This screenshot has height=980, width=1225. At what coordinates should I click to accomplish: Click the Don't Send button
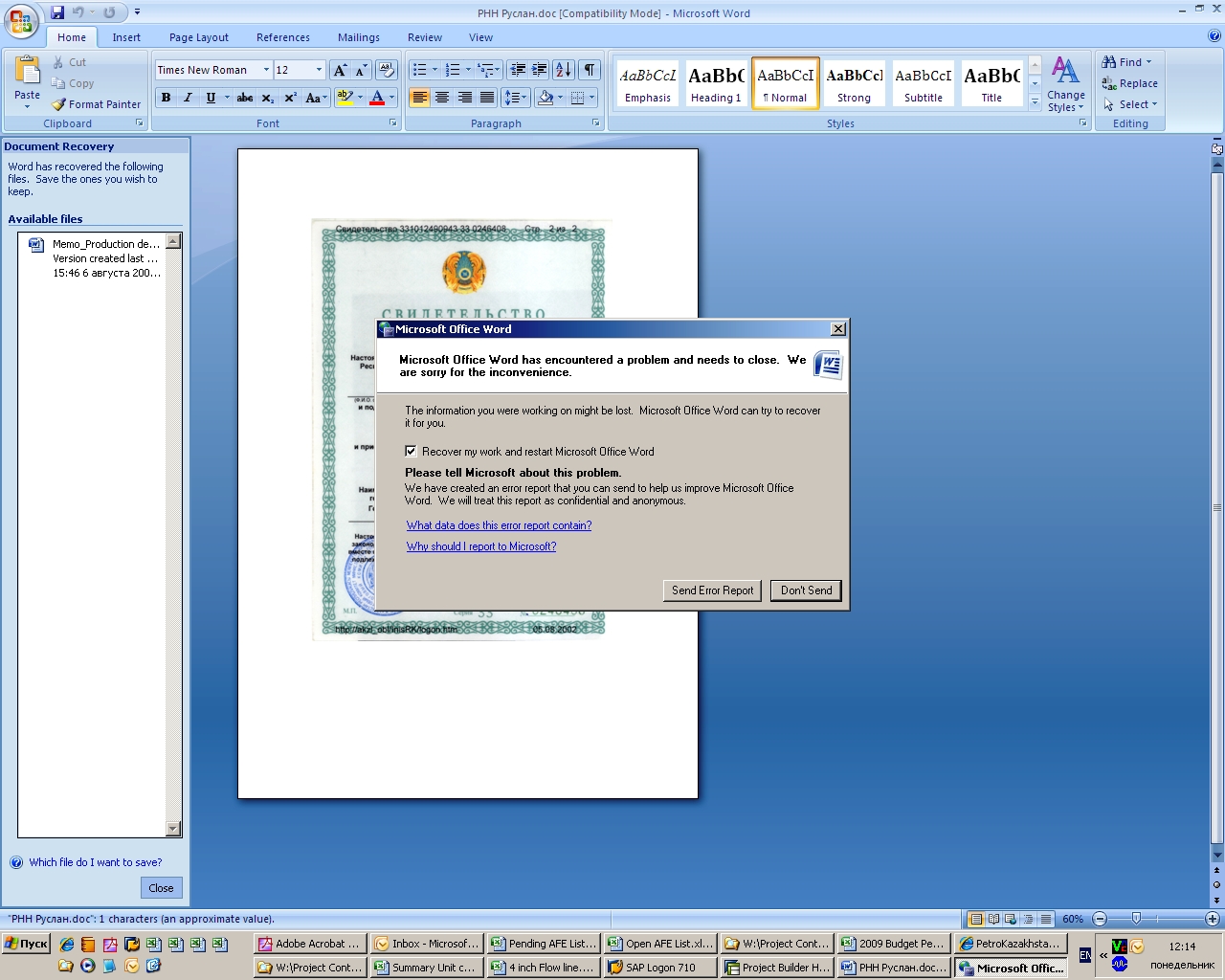click(x=807, y=590)
